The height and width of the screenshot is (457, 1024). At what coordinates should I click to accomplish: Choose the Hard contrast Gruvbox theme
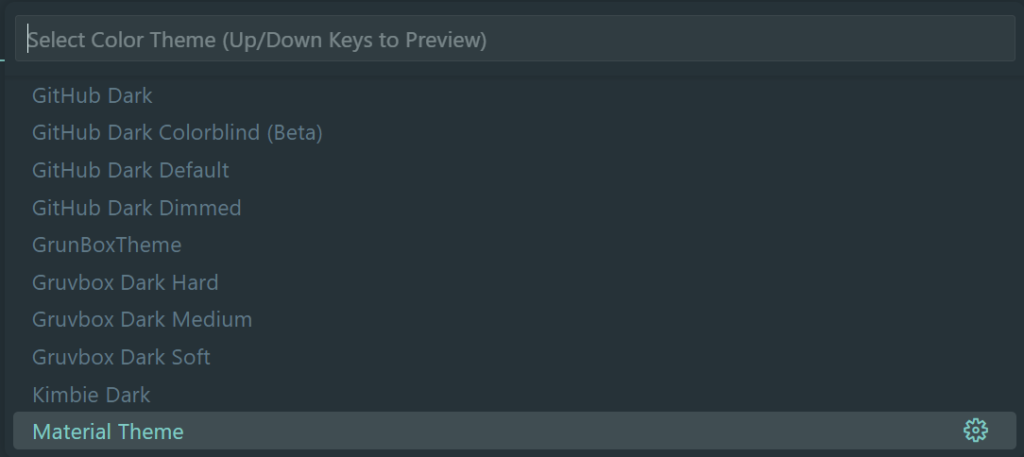coord(125,282)
